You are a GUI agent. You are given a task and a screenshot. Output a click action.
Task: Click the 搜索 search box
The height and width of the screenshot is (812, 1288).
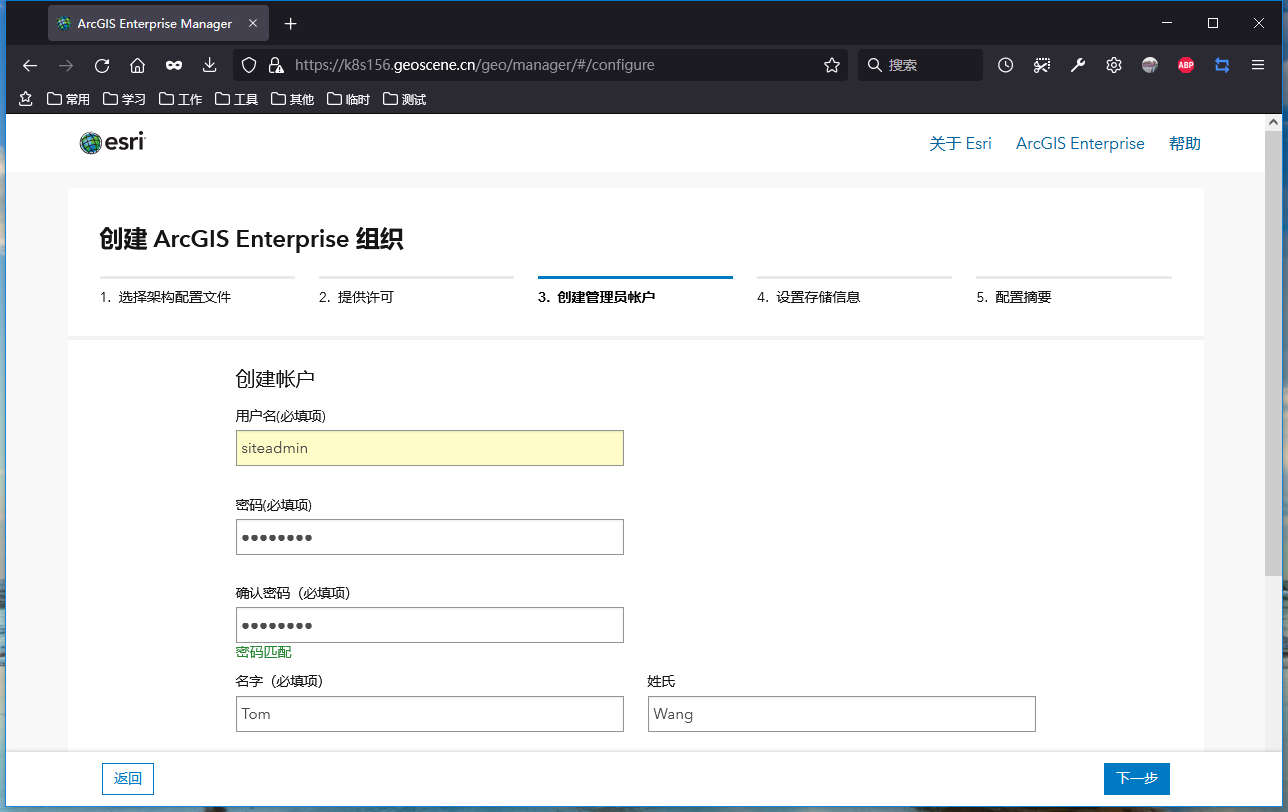click(x=920, y=65)
